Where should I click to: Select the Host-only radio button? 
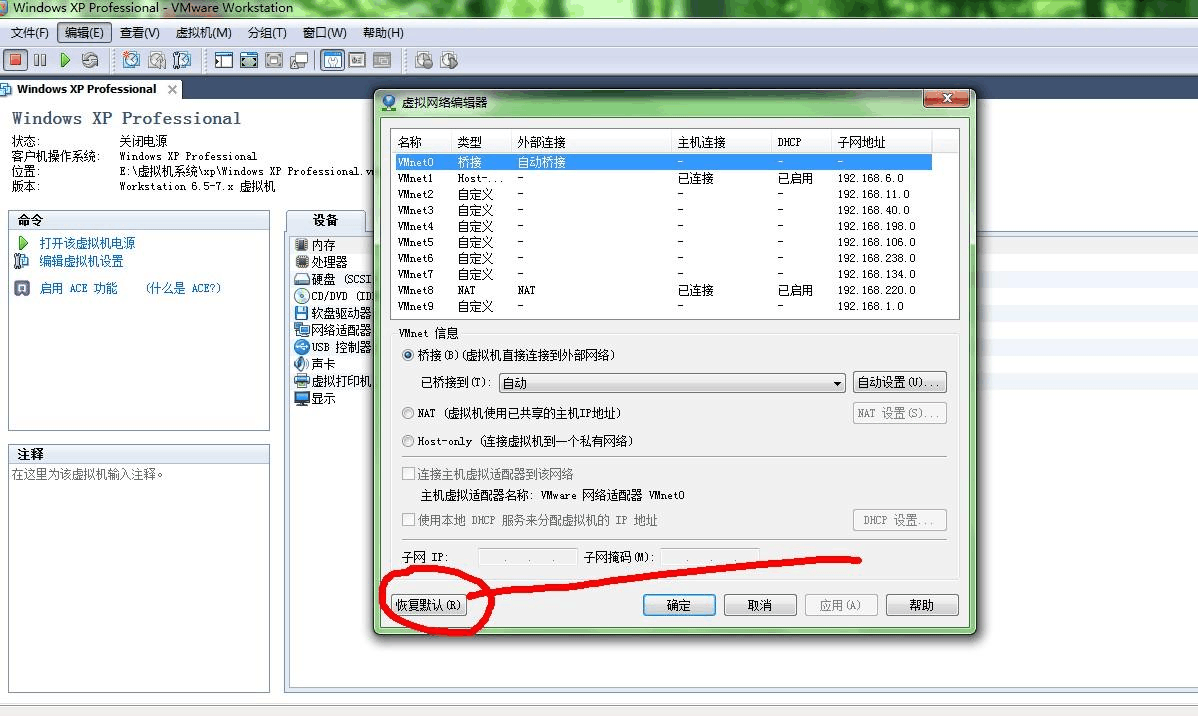coord(408,441)
